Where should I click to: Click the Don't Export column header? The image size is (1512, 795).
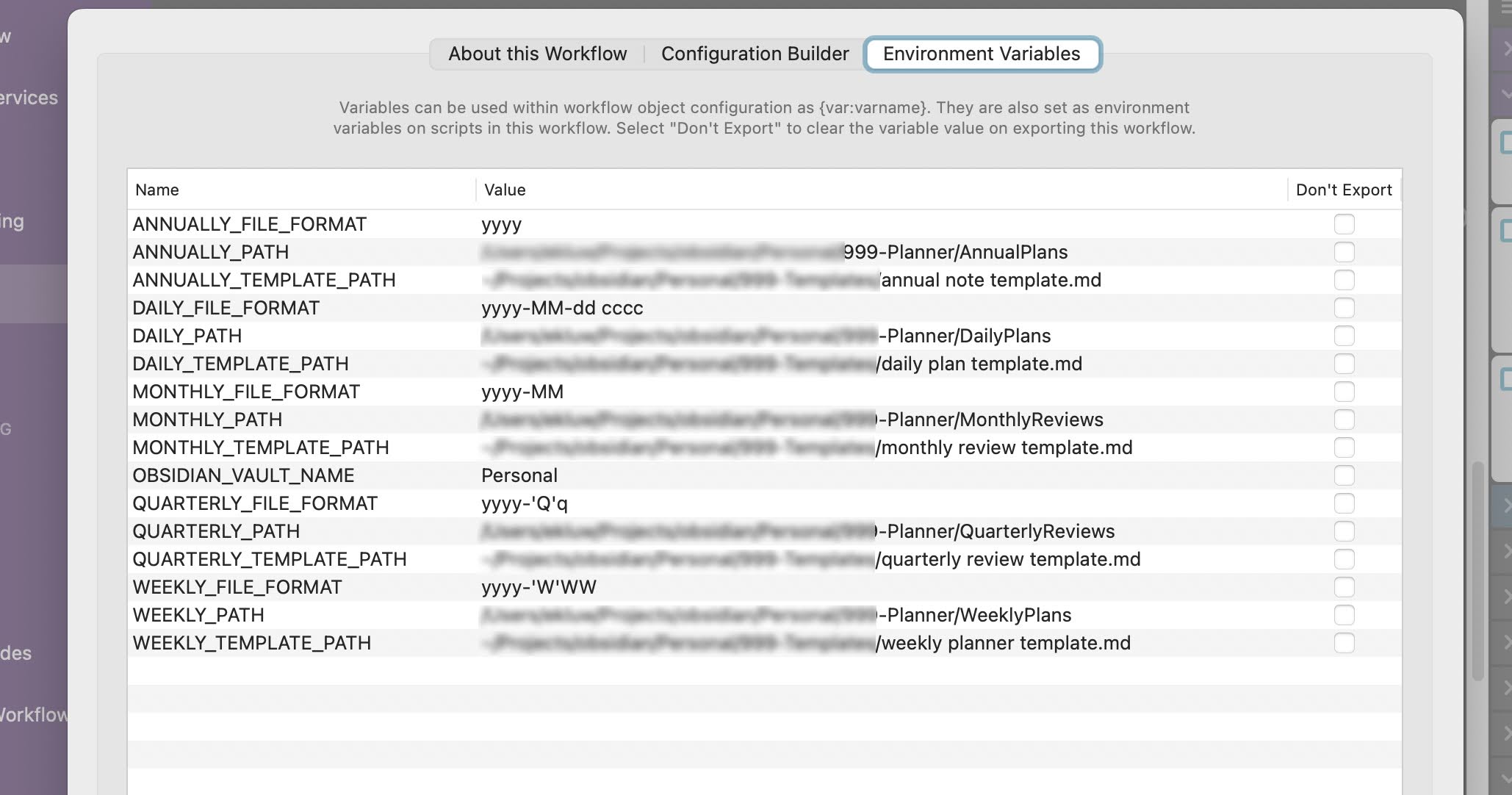[1343, 190]
